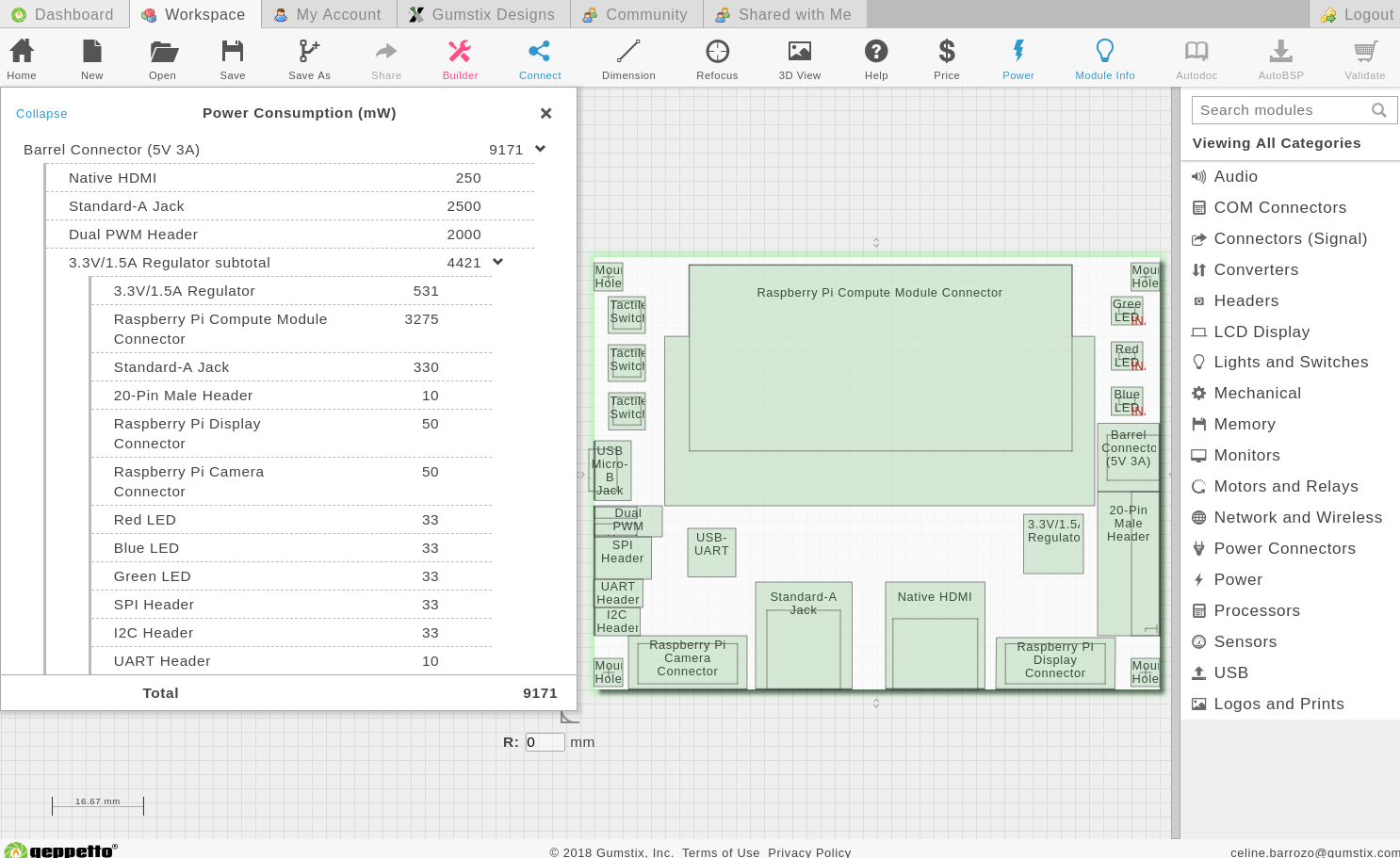Switch to the Workspace tab

point(194,14)
